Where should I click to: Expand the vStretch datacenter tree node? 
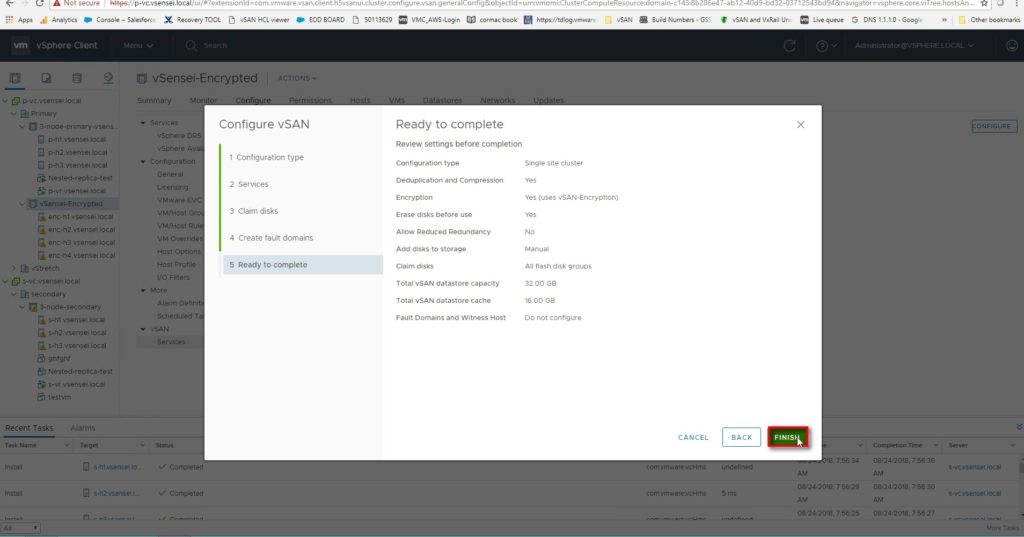point(13,268)
